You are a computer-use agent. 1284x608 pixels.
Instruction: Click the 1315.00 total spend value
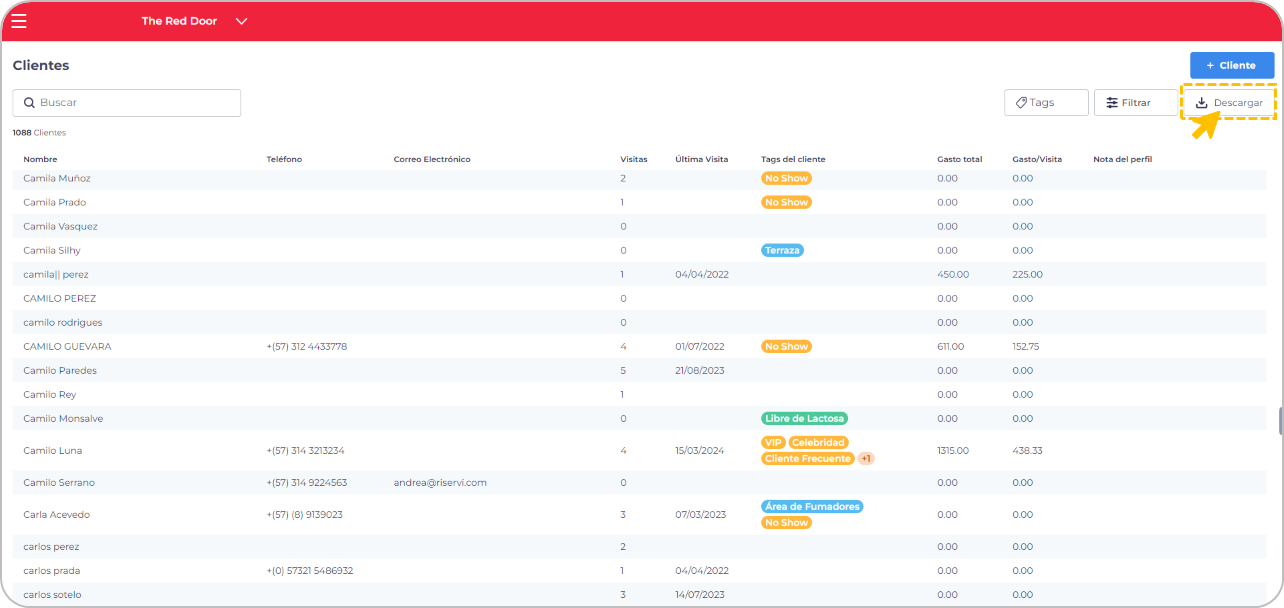point(953,450)
